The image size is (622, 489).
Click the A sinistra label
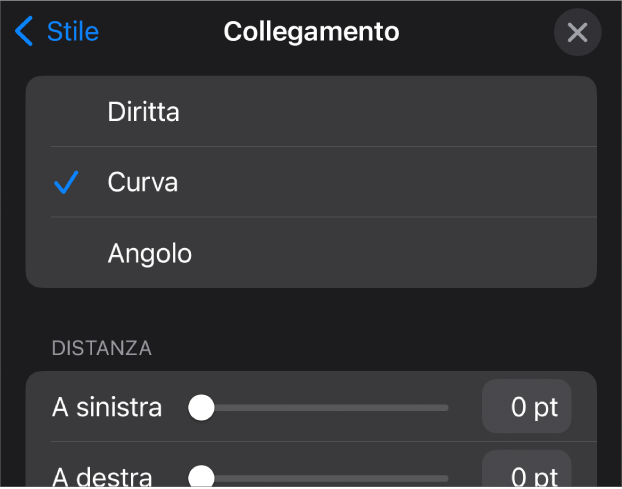106,408
